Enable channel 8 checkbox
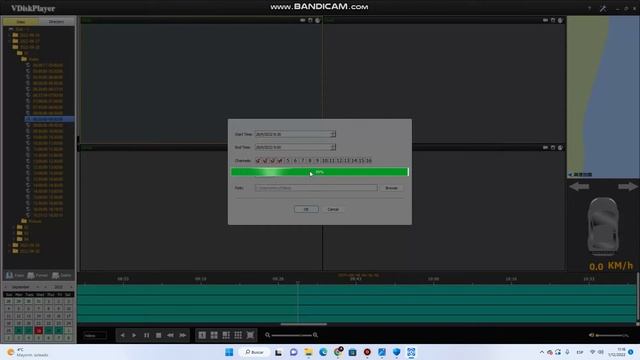 [310, 160]
